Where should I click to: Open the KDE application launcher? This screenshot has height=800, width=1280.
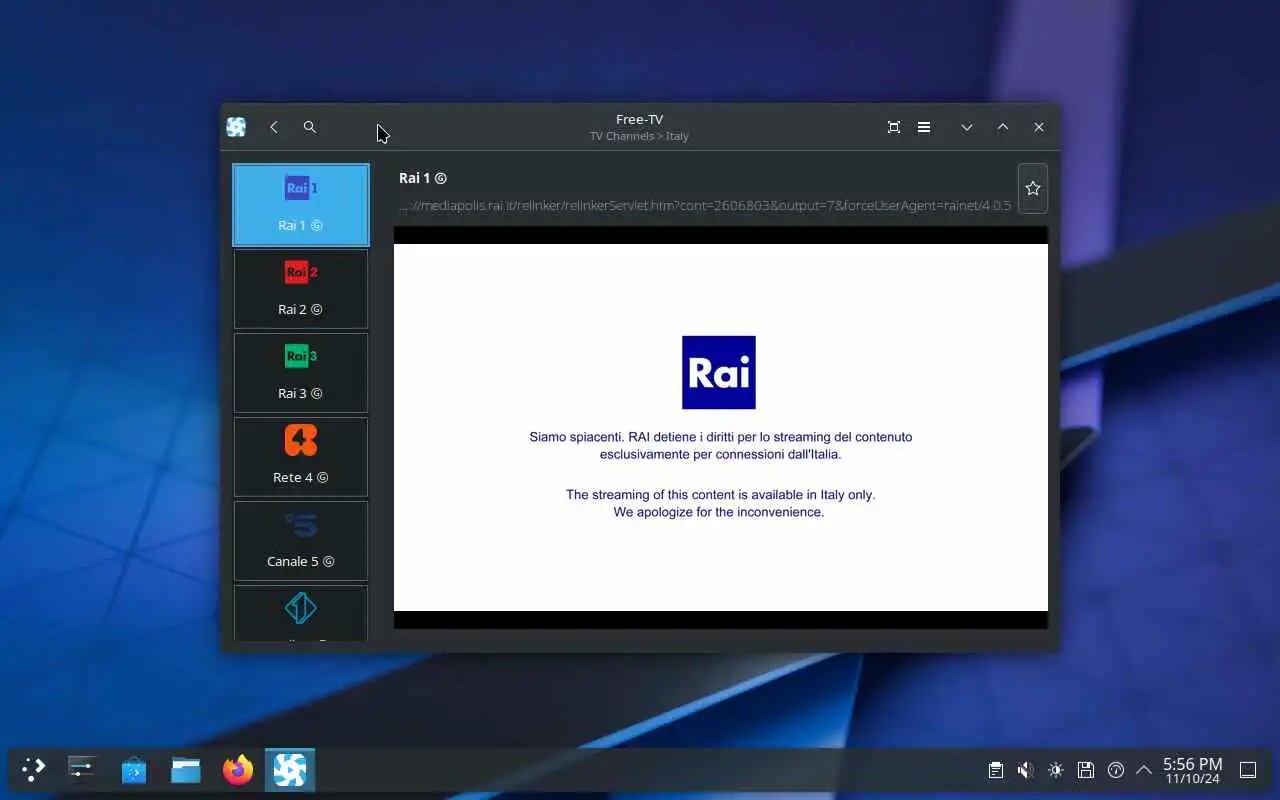(x=33, y=769)
